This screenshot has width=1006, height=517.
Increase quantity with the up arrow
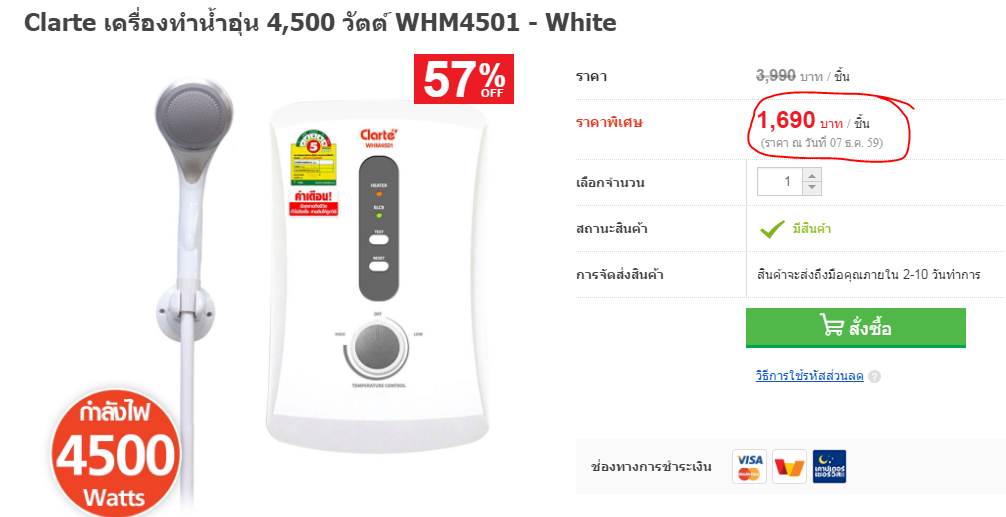pyautogui.click(x=812, y=175)
